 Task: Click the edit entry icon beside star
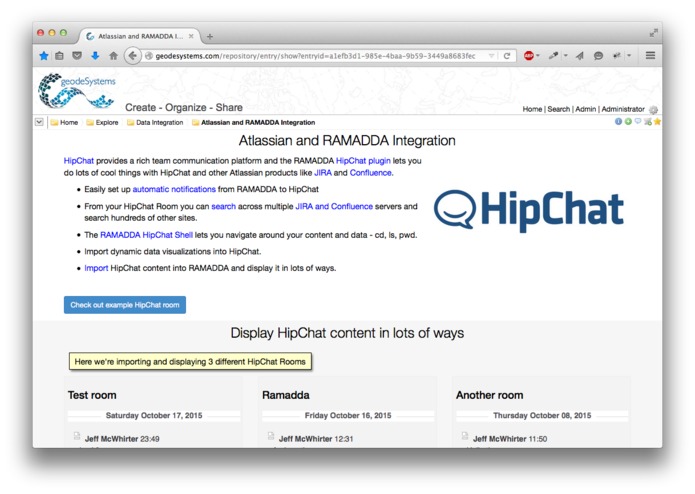point(648,121)
